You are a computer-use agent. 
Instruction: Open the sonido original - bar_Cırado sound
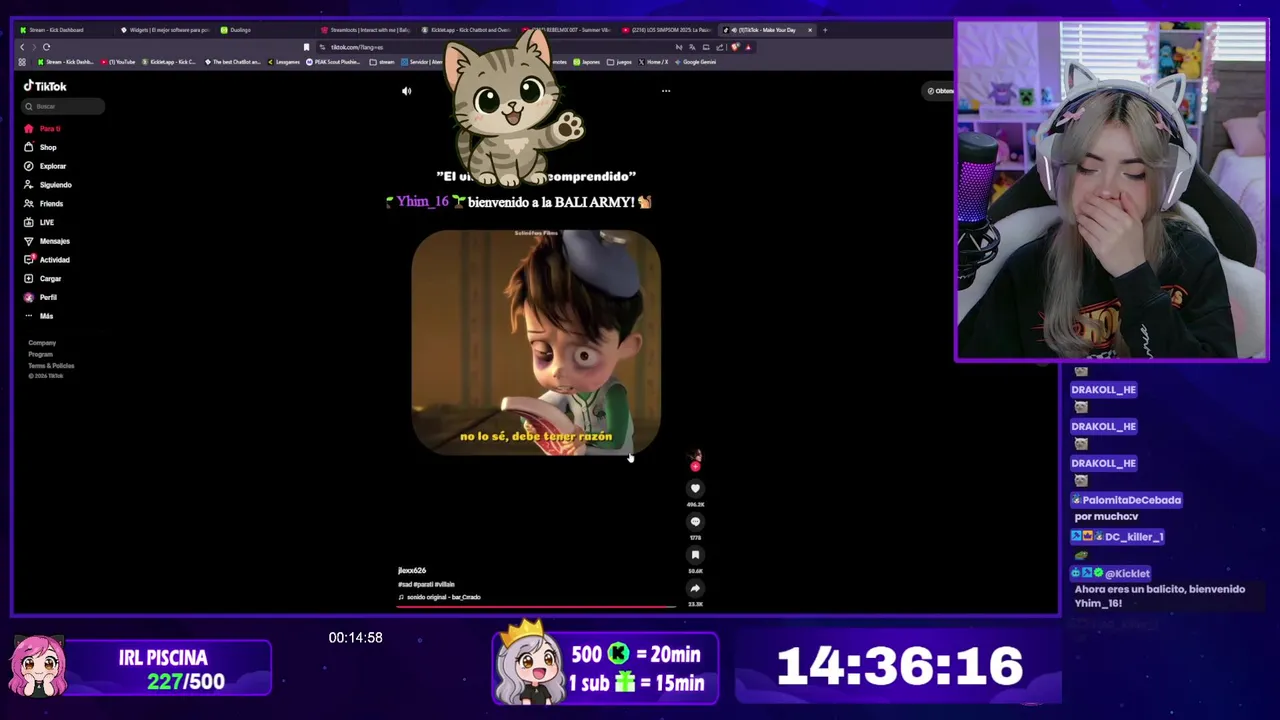tap(440, 597)
